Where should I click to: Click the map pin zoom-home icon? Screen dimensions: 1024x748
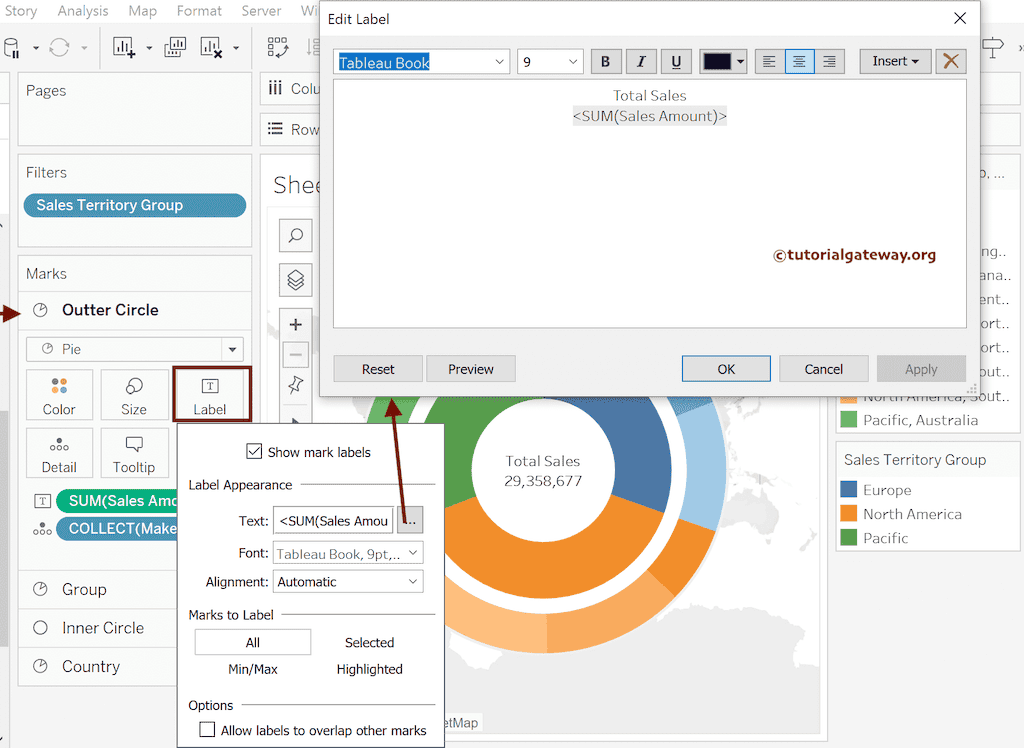pos(296,385)
